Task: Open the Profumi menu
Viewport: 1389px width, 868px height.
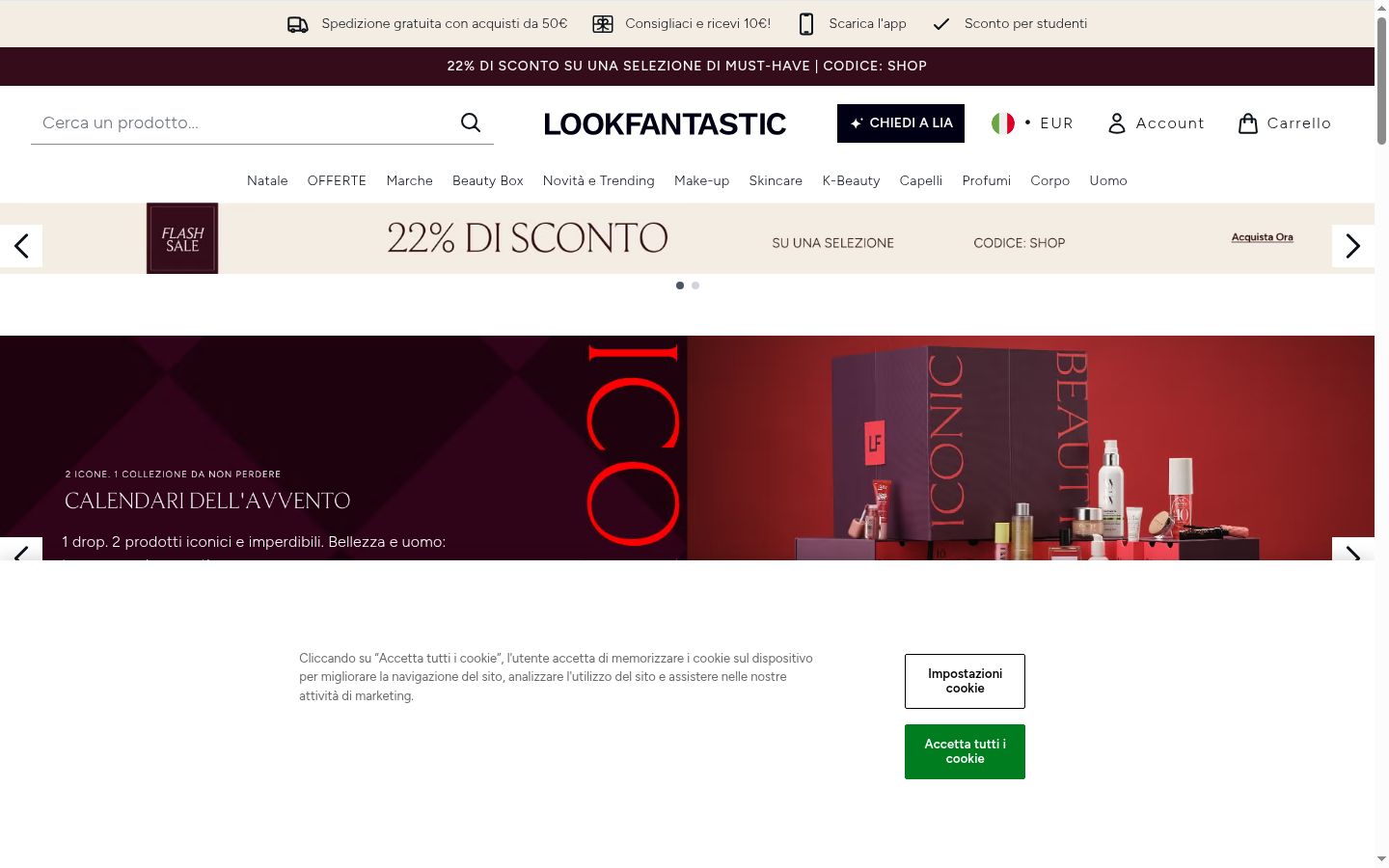Action: coord(987,180)
